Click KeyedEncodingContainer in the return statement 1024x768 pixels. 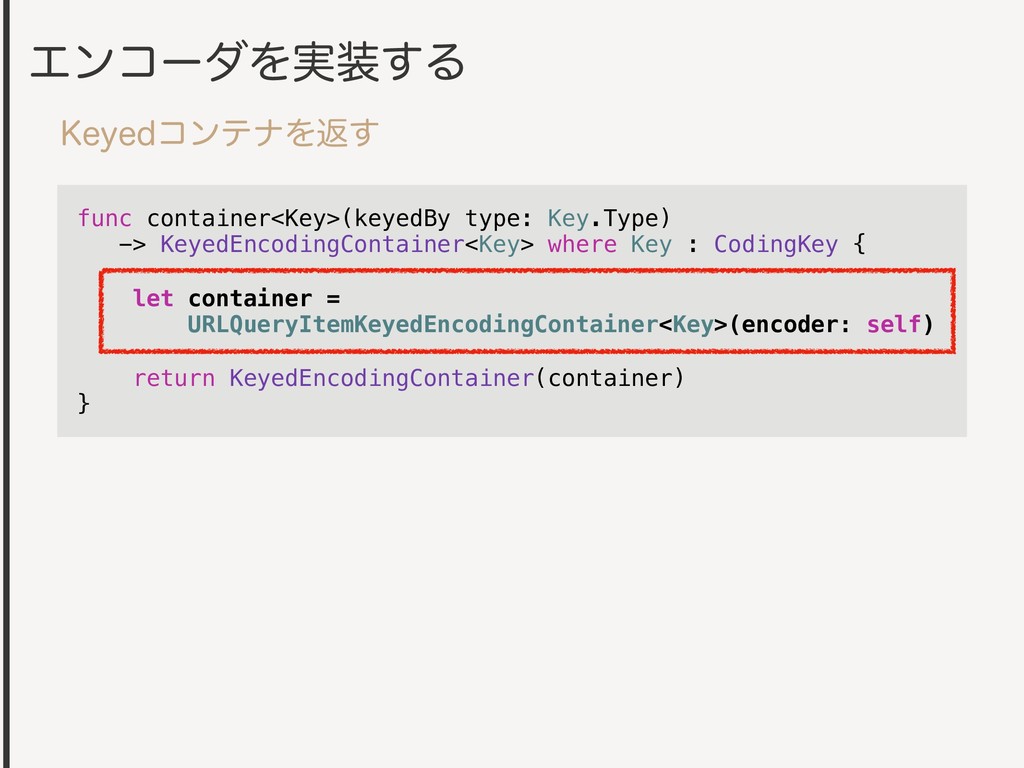(381, 378)
